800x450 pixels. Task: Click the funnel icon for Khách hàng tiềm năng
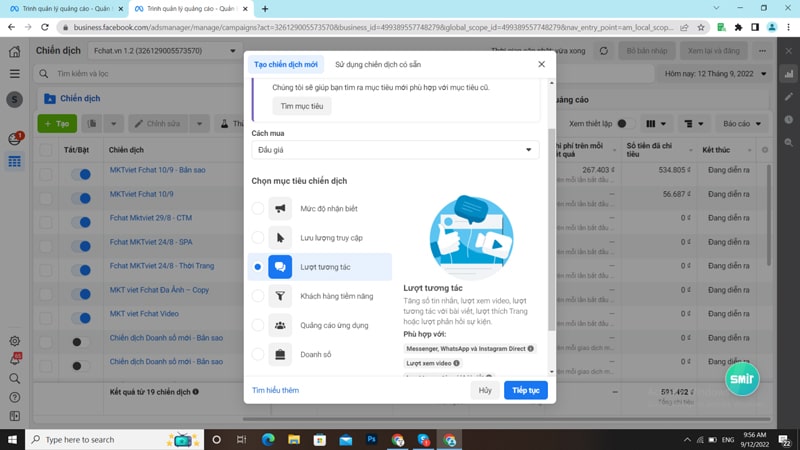tap(280, 296)
